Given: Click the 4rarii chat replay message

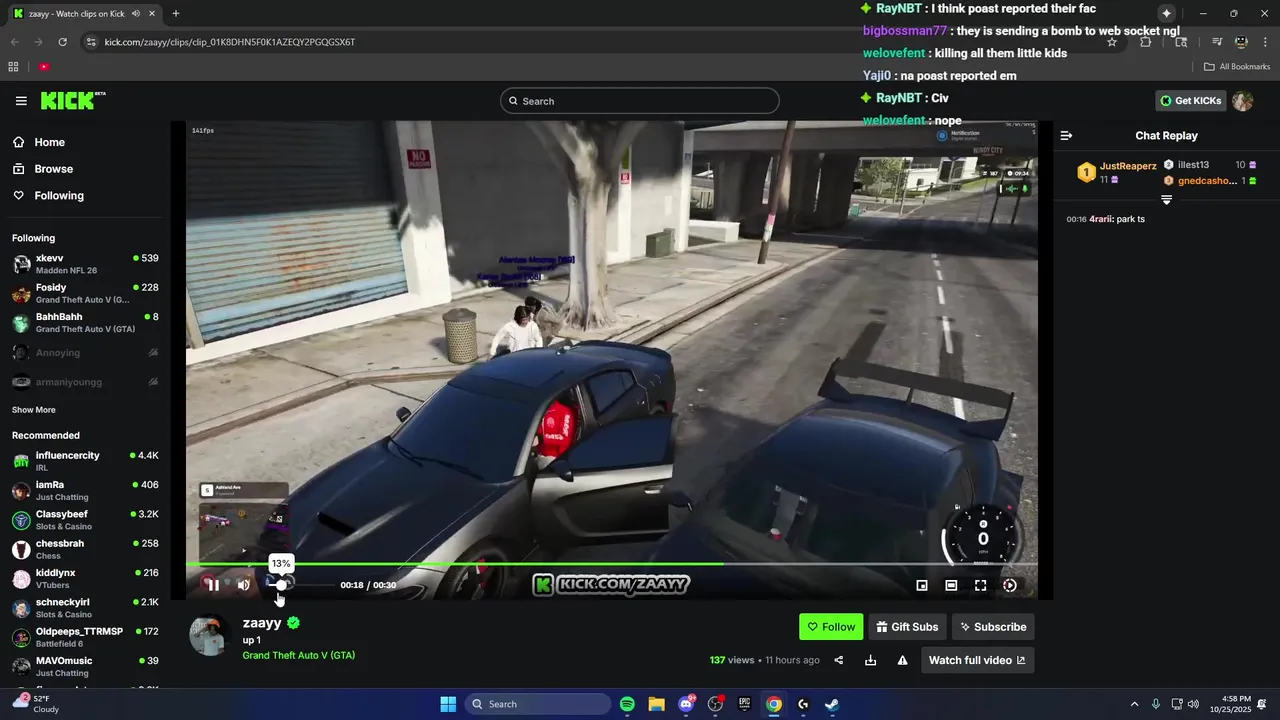Looking at the screenshot, I should (x=1105, y=219).
